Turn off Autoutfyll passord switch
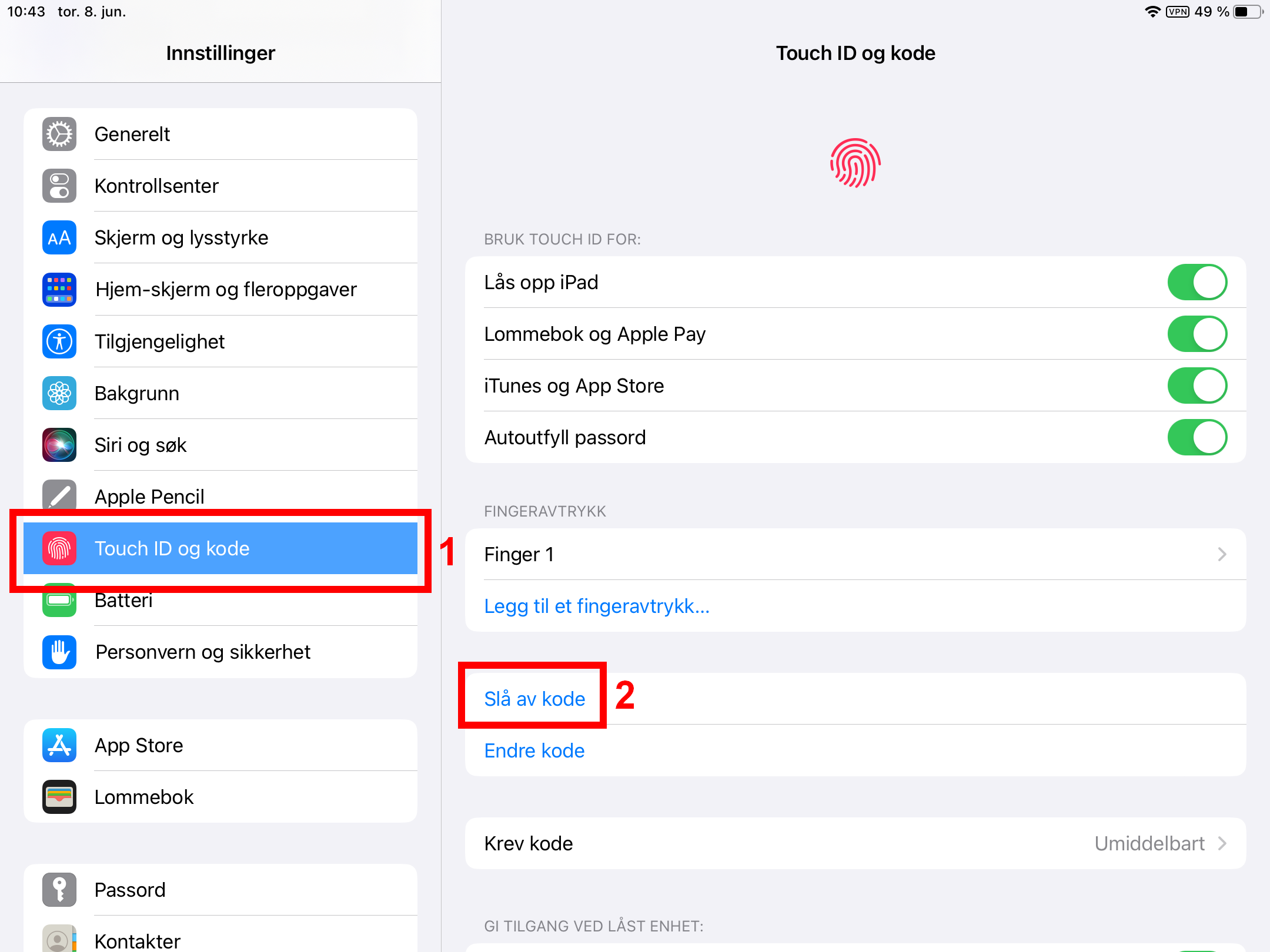This screenshot has height=952, width=1270. 1197,437
